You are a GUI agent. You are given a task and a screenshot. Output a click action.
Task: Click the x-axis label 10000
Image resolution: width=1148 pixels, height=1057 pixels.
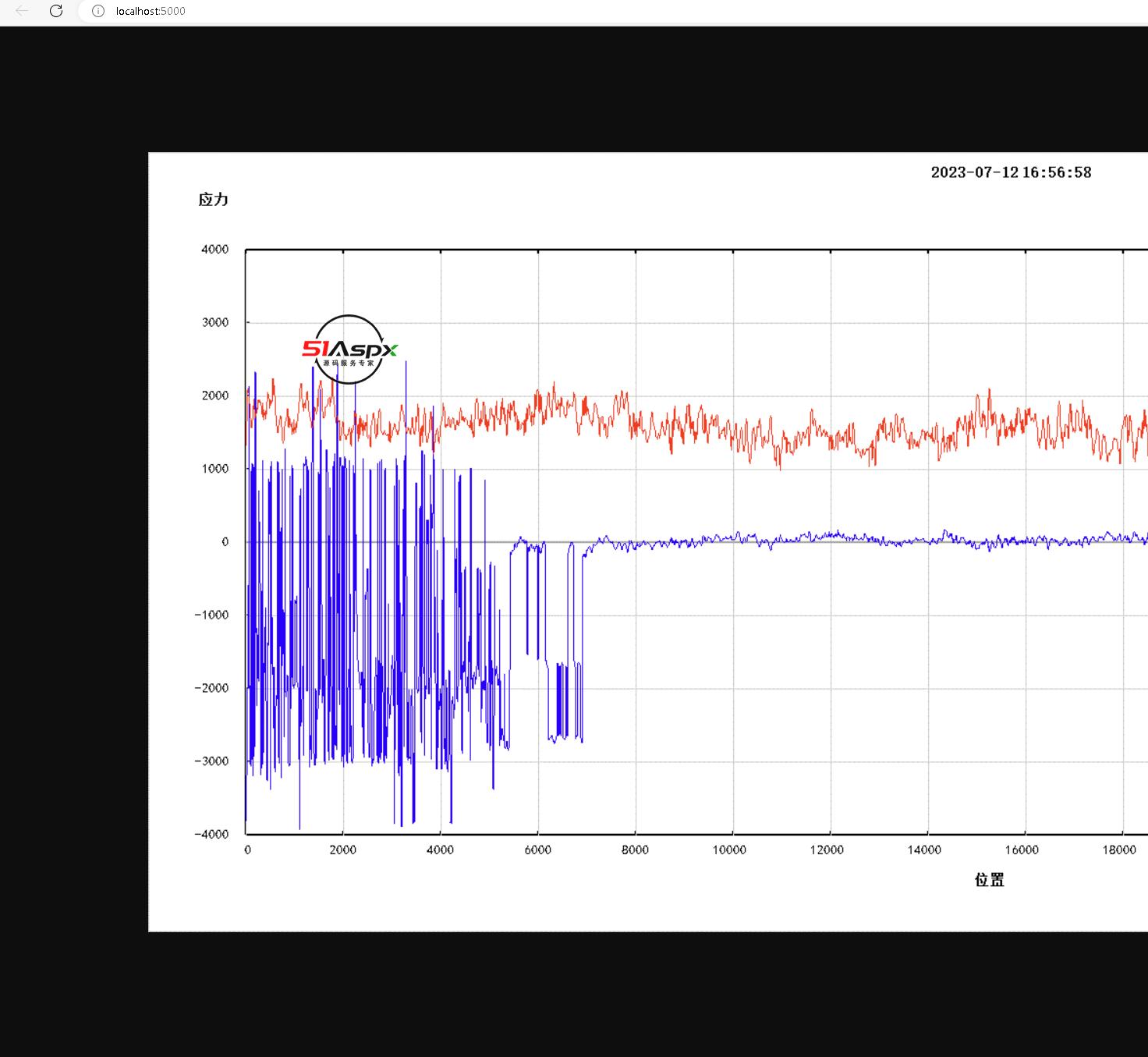[x=729, y=850]
